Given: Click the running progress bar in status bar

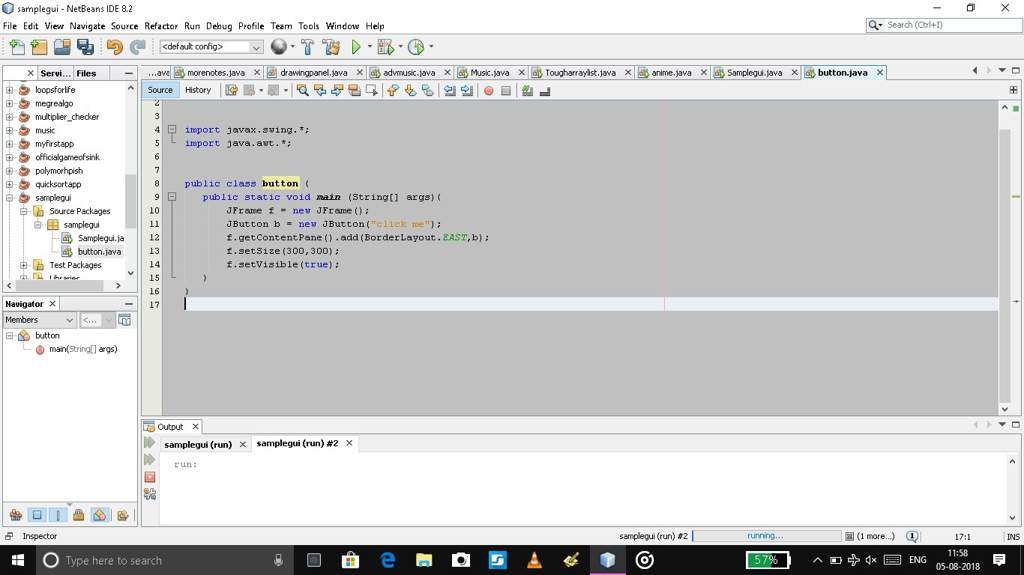Looking at the screenshot, I should tap(767, 536).
